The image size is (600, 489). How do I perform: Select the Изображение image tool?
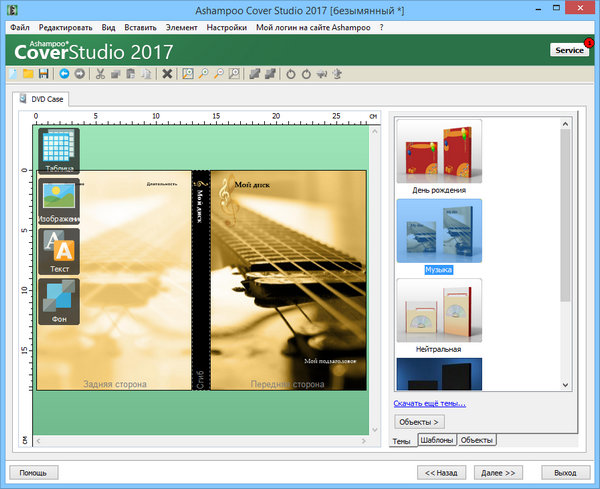[59, 200]
